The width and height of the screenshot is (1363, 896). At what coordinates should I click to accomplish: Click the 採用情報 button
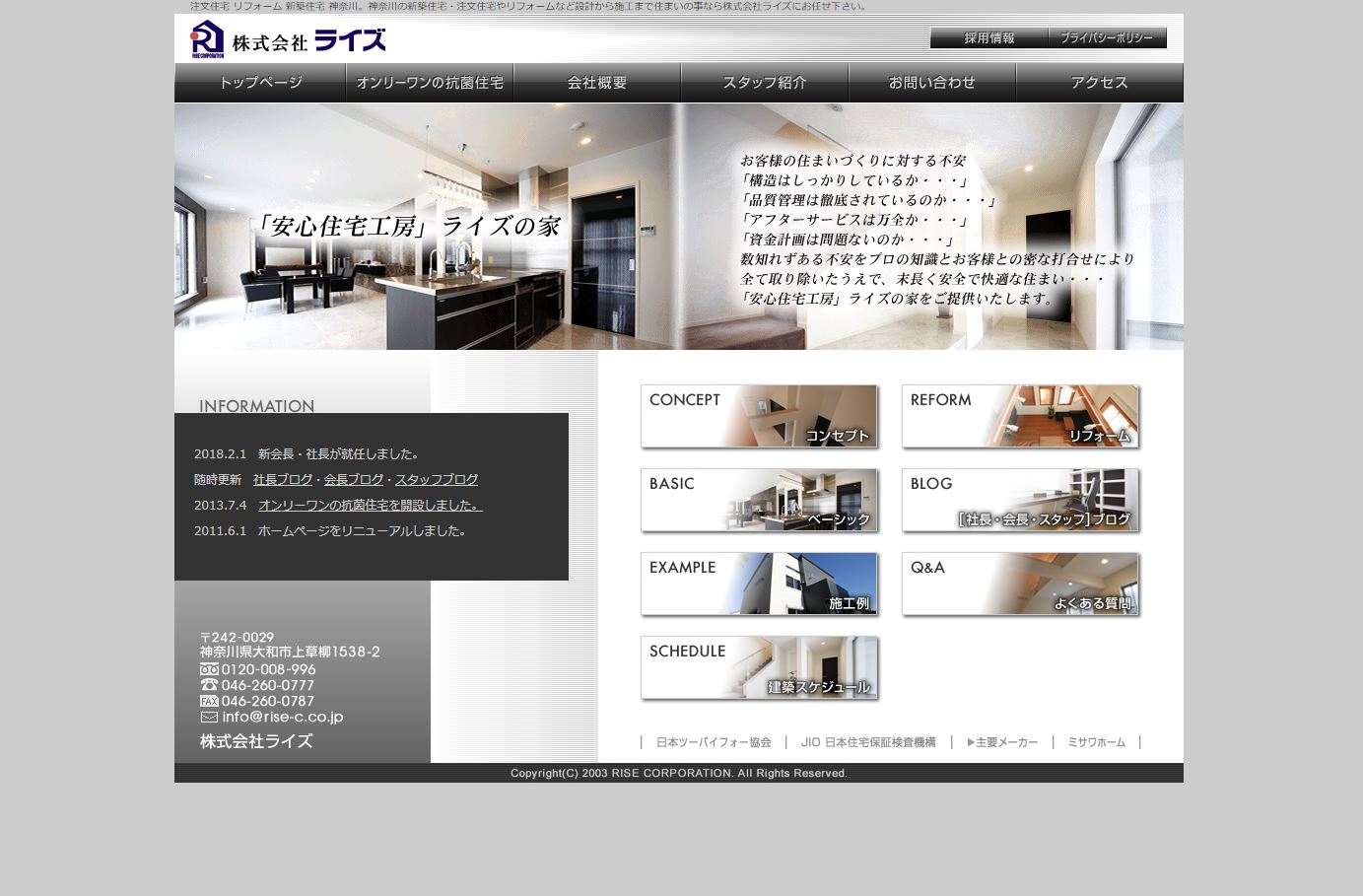(x=988, y=38)
